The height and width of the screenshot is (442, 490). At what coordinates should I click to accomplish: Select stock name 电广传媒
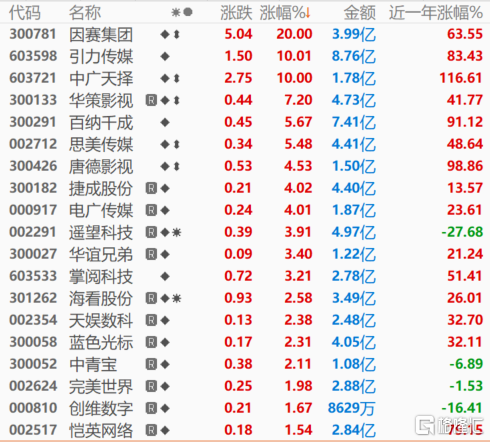(101, 210)
